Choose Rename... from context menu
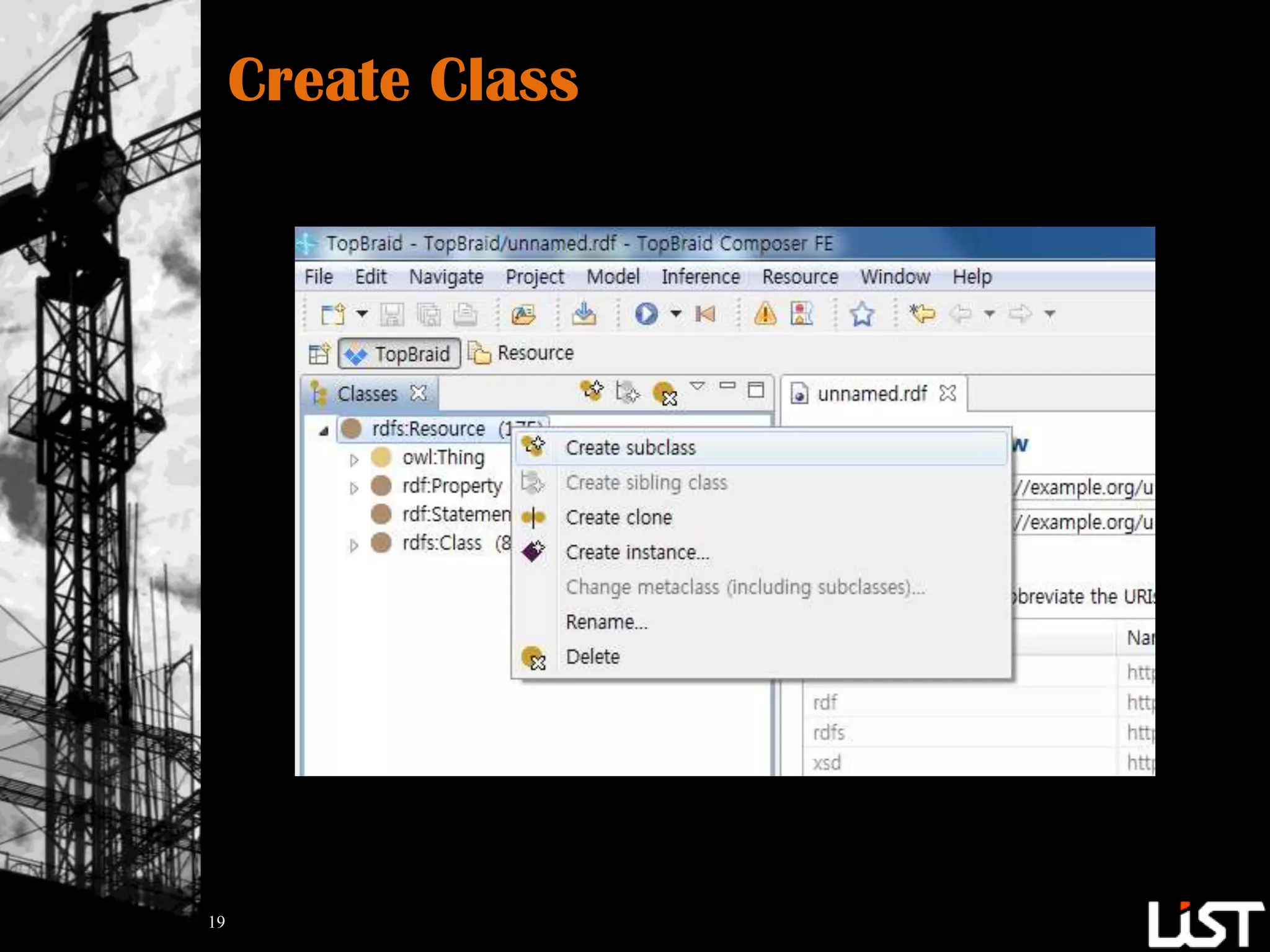Image resolution: width=1270 pixels, height=952 pixels. pos(761,621)
